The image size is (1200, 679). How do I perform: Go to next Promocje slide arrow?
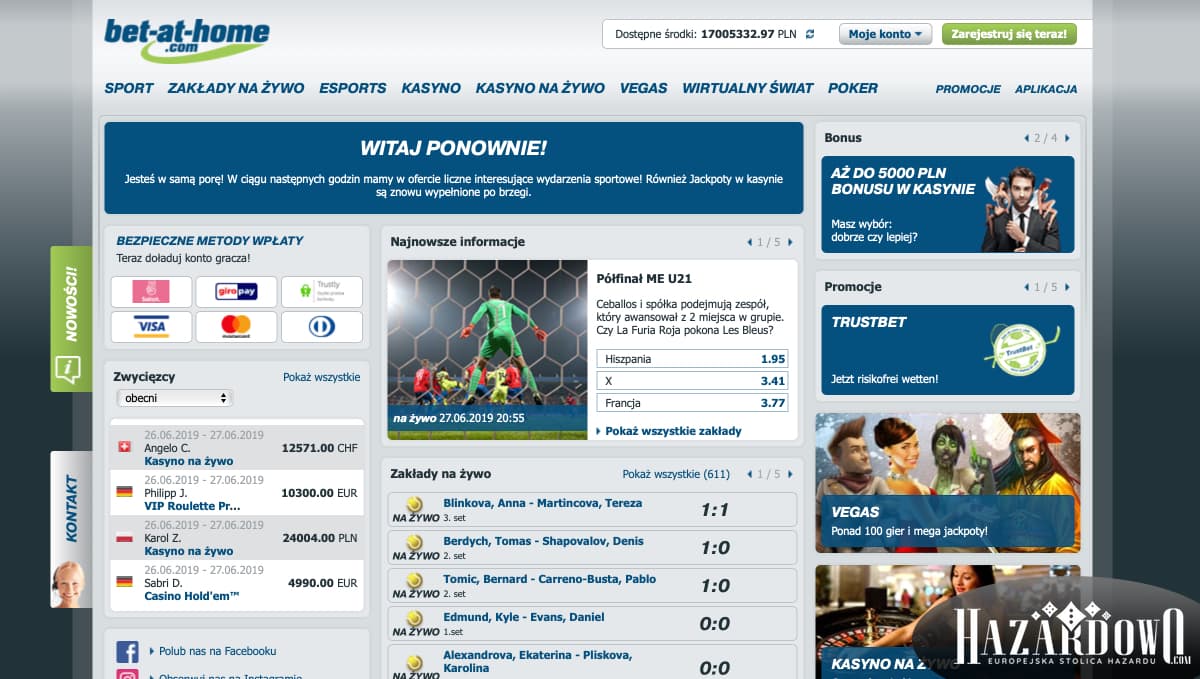pos(1067,287)
